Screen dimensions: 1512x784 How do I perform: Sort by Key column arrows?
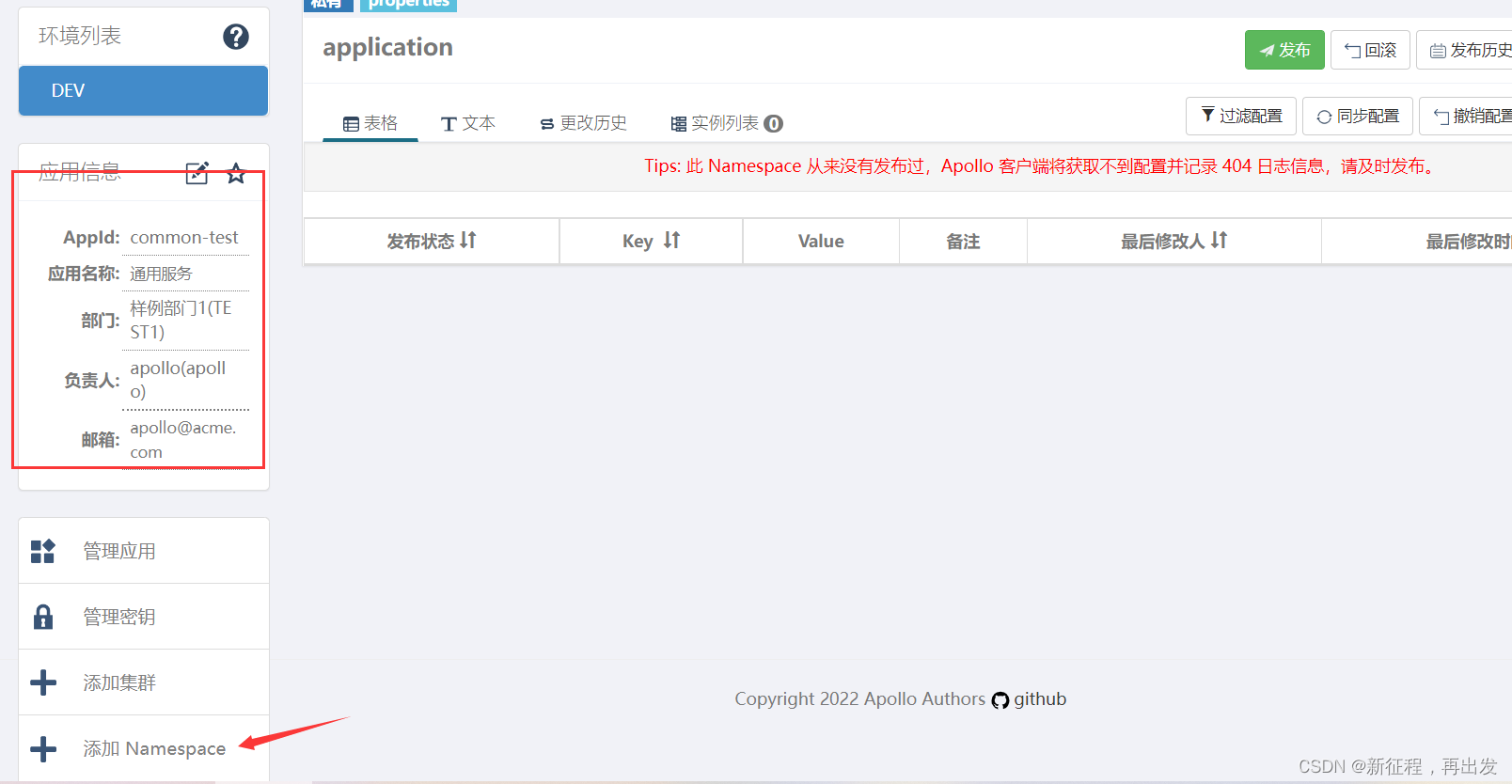671,241
